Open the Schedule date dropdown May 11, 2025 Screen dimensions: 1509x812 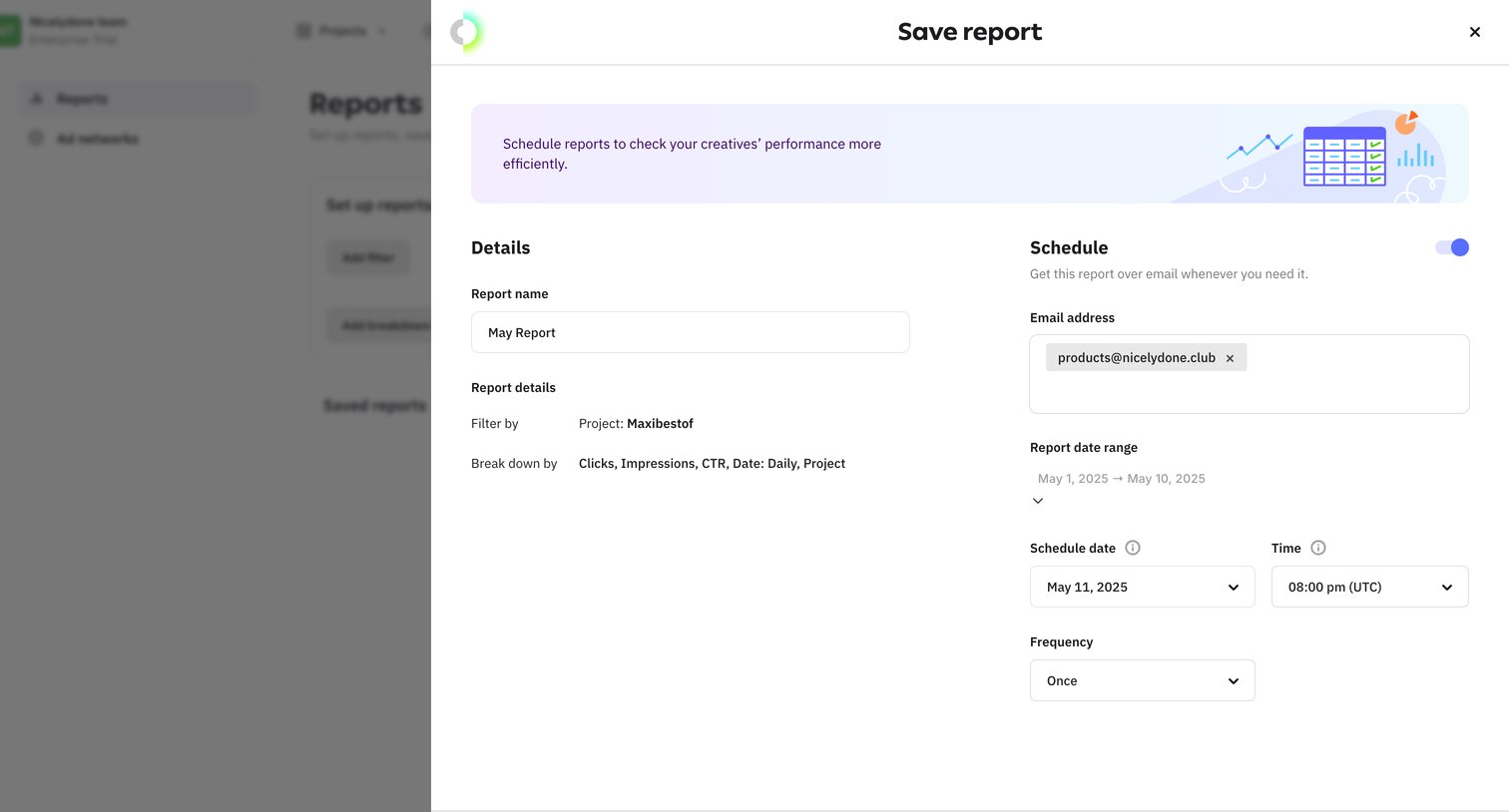click(x=1142, y=587)
